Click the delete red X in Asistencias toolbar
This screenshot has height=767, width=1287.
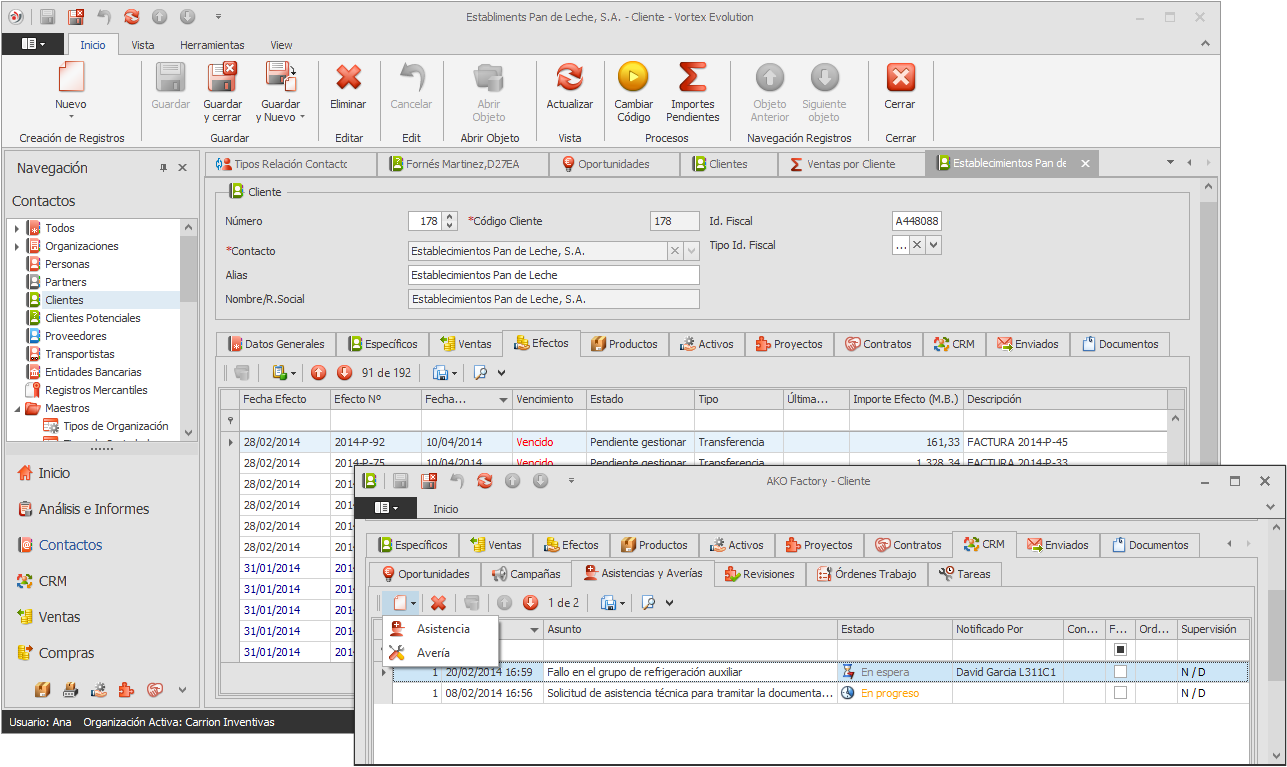tap(438, 603)
